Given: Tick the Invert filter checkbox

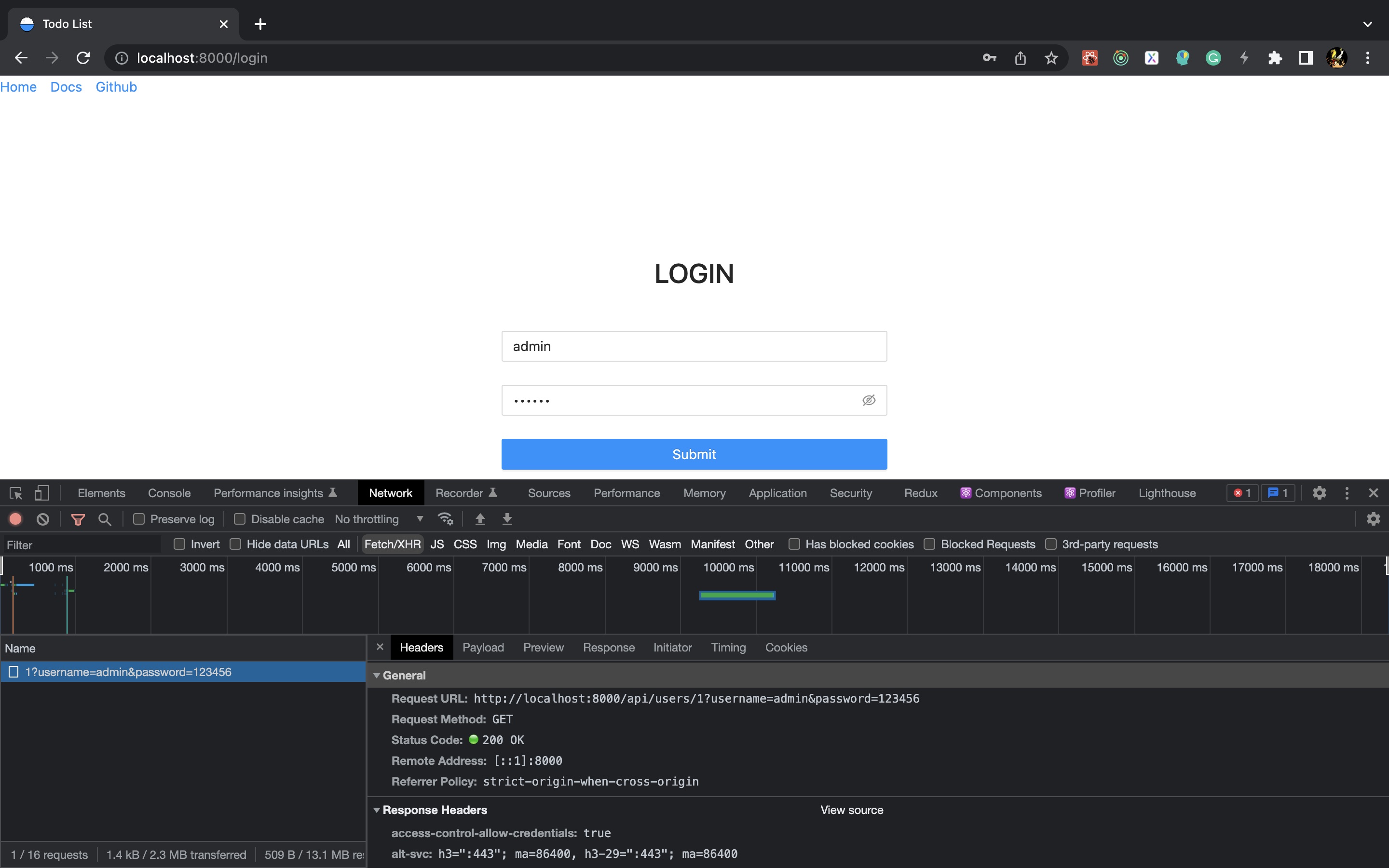Looking at the screenshot, I should pyautogui.click(x=179, y=544).
